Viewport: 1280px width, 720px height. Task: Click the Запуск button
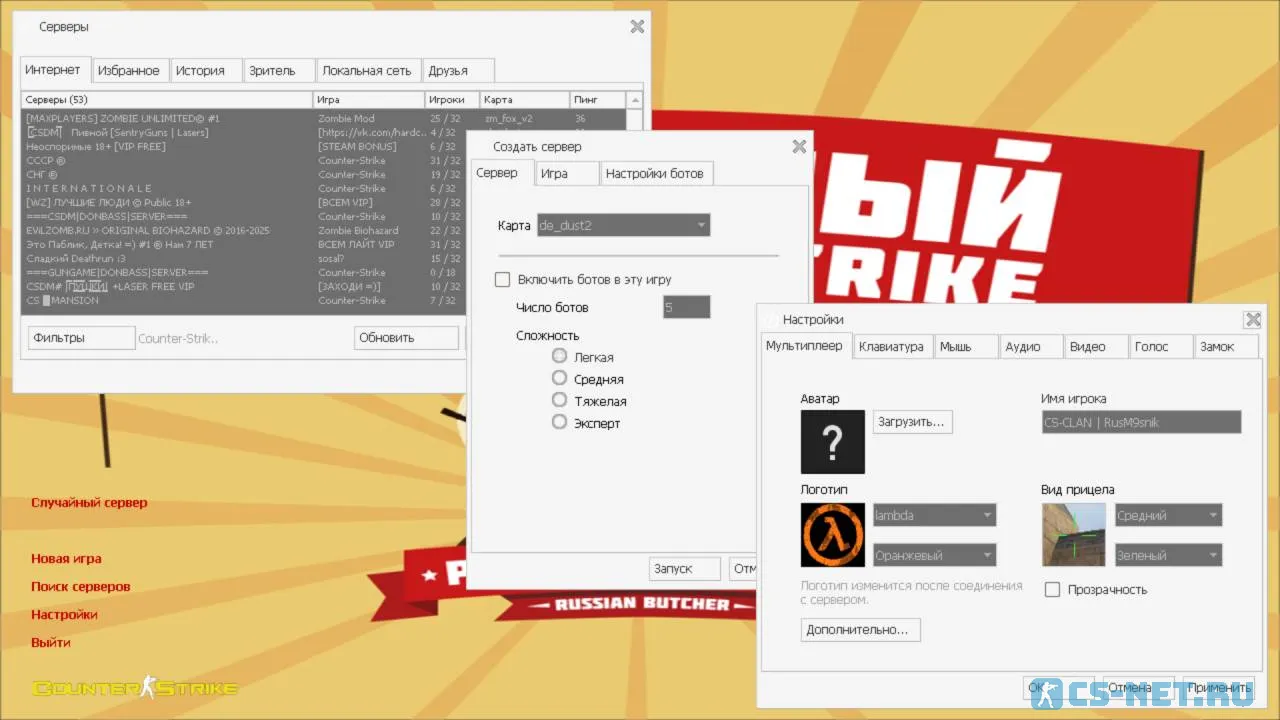coord(684,568)
